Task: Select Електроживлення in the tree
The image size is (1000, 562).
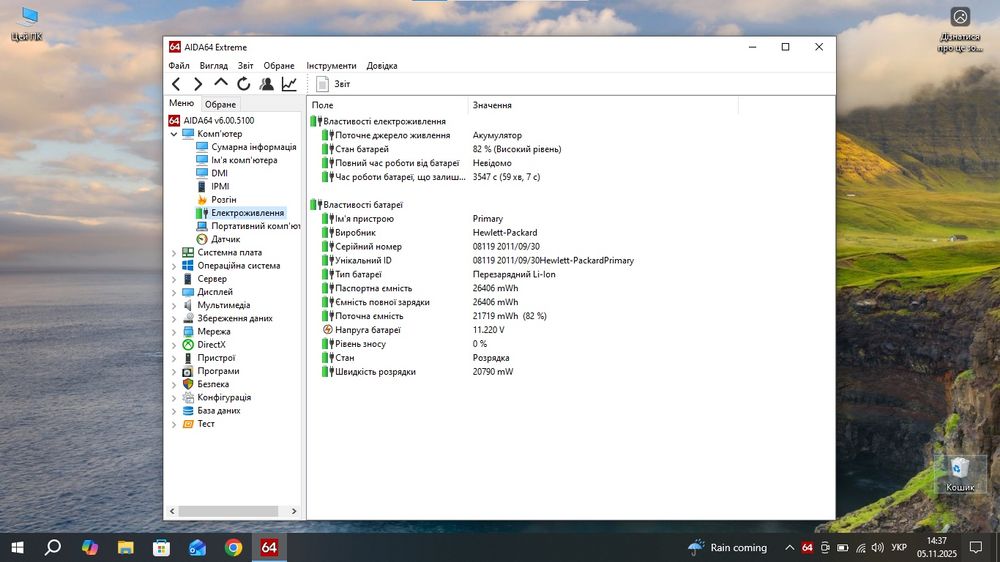Action: (247, 213)
